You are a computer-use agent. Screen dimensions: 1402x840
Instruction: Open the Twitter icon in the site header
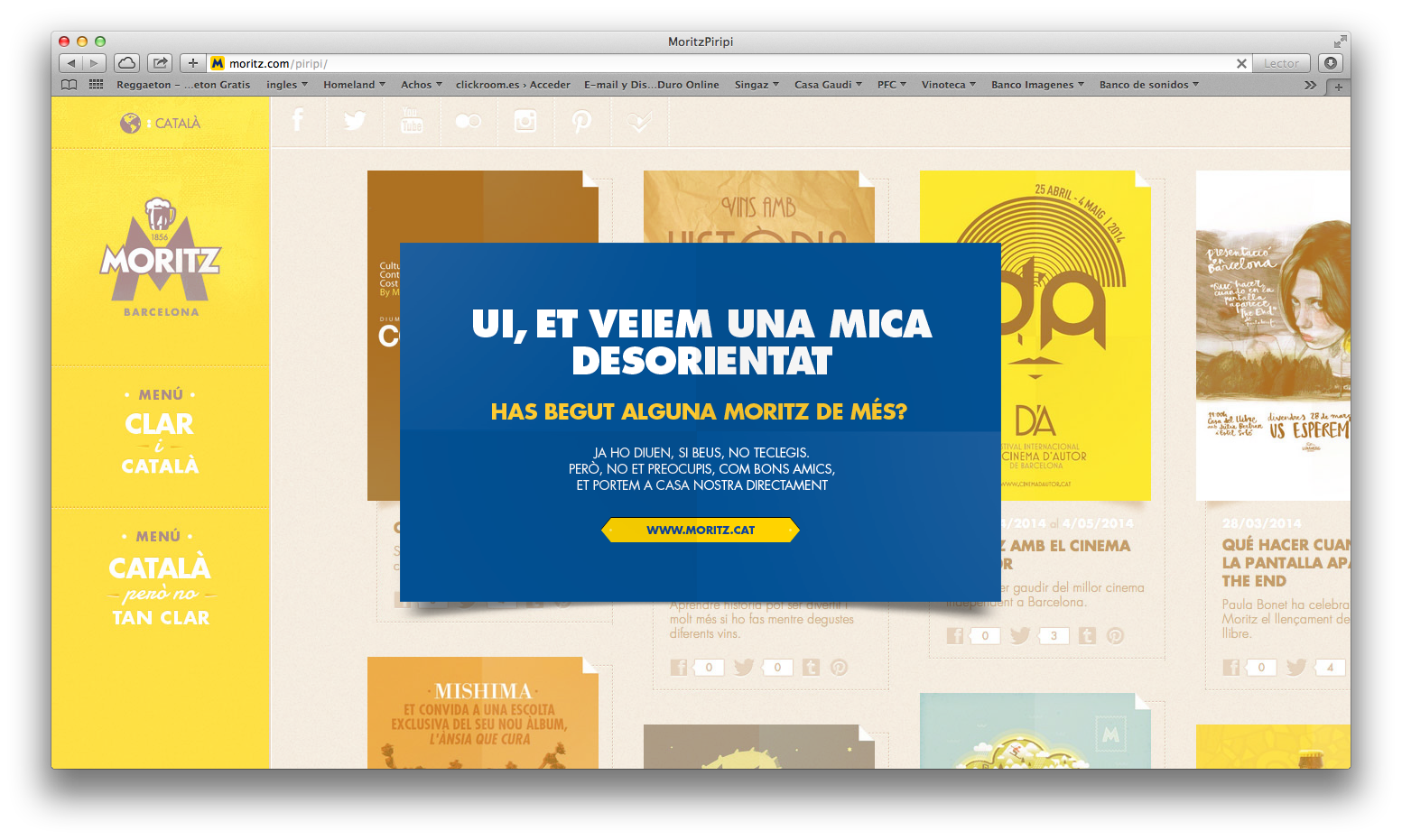[355, 121]
